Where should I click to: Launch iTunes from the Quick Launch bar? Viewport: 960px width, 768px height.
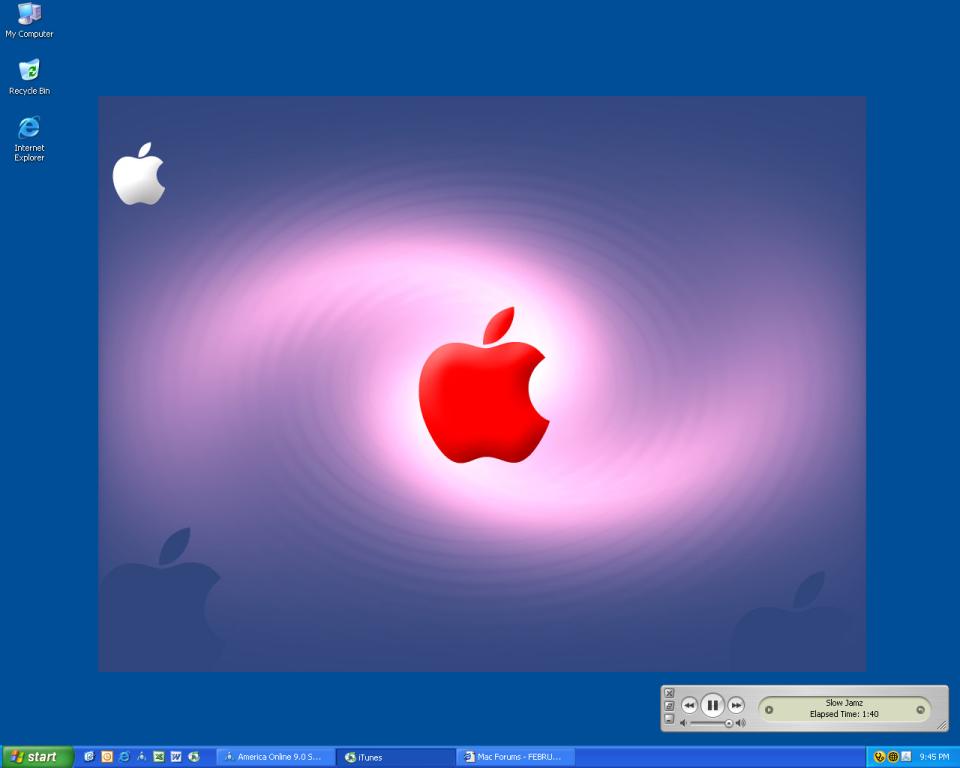click(193, 757)
